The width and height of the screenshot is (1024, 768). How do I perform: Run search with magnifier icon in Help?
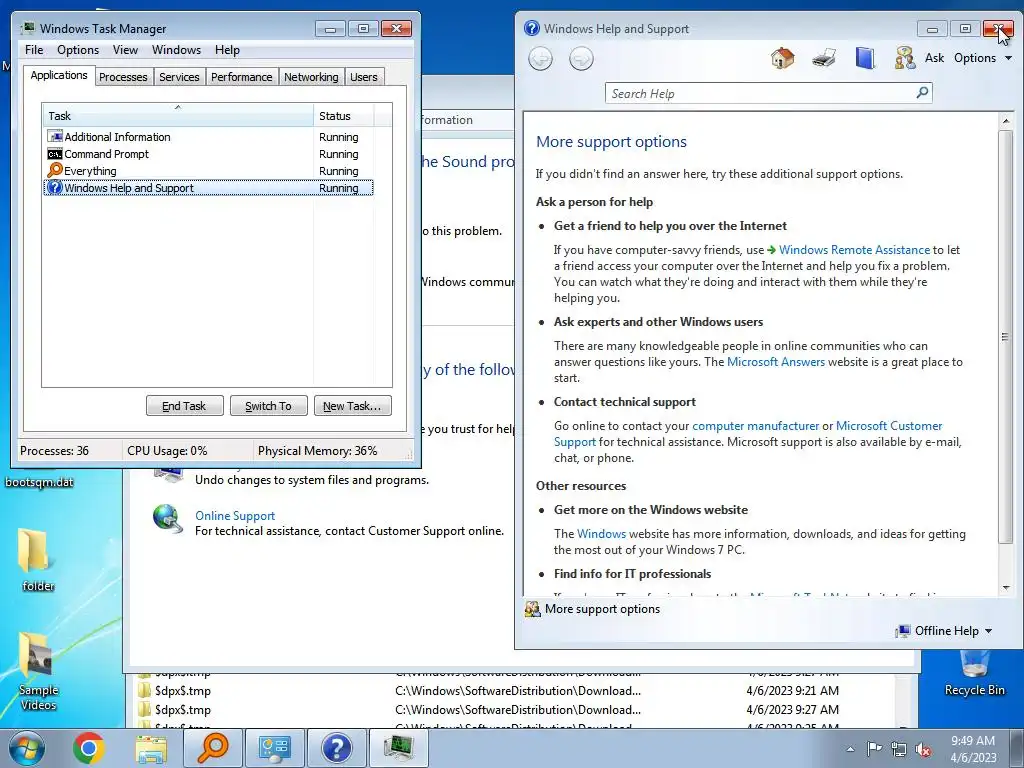point(922,93)
